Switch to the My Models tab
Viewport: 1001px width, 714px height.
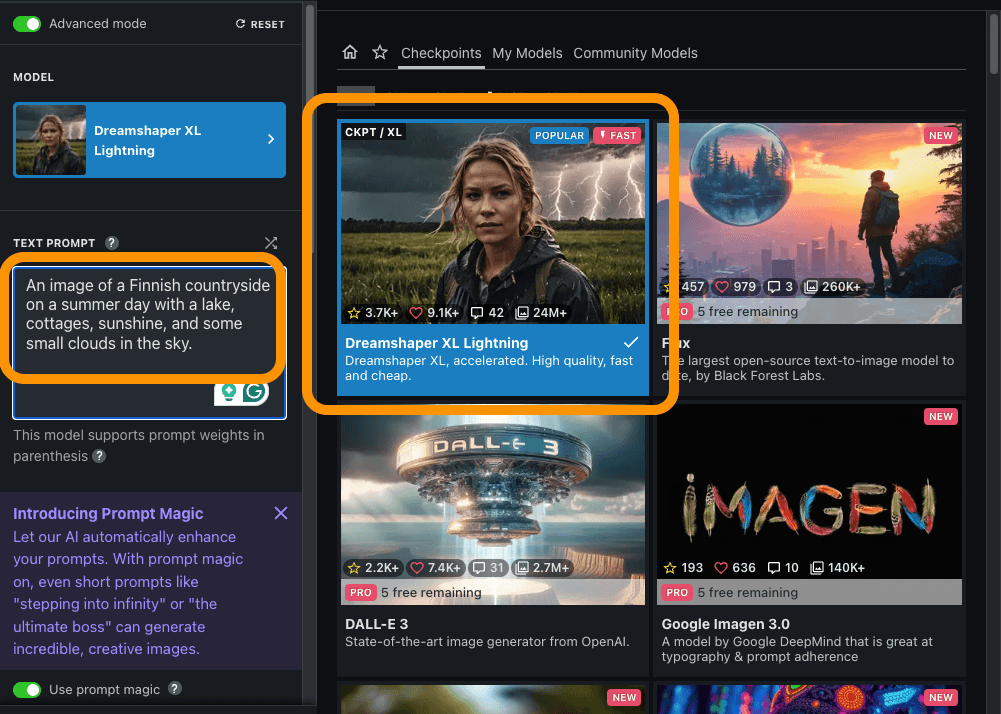[x=527, y=53]
